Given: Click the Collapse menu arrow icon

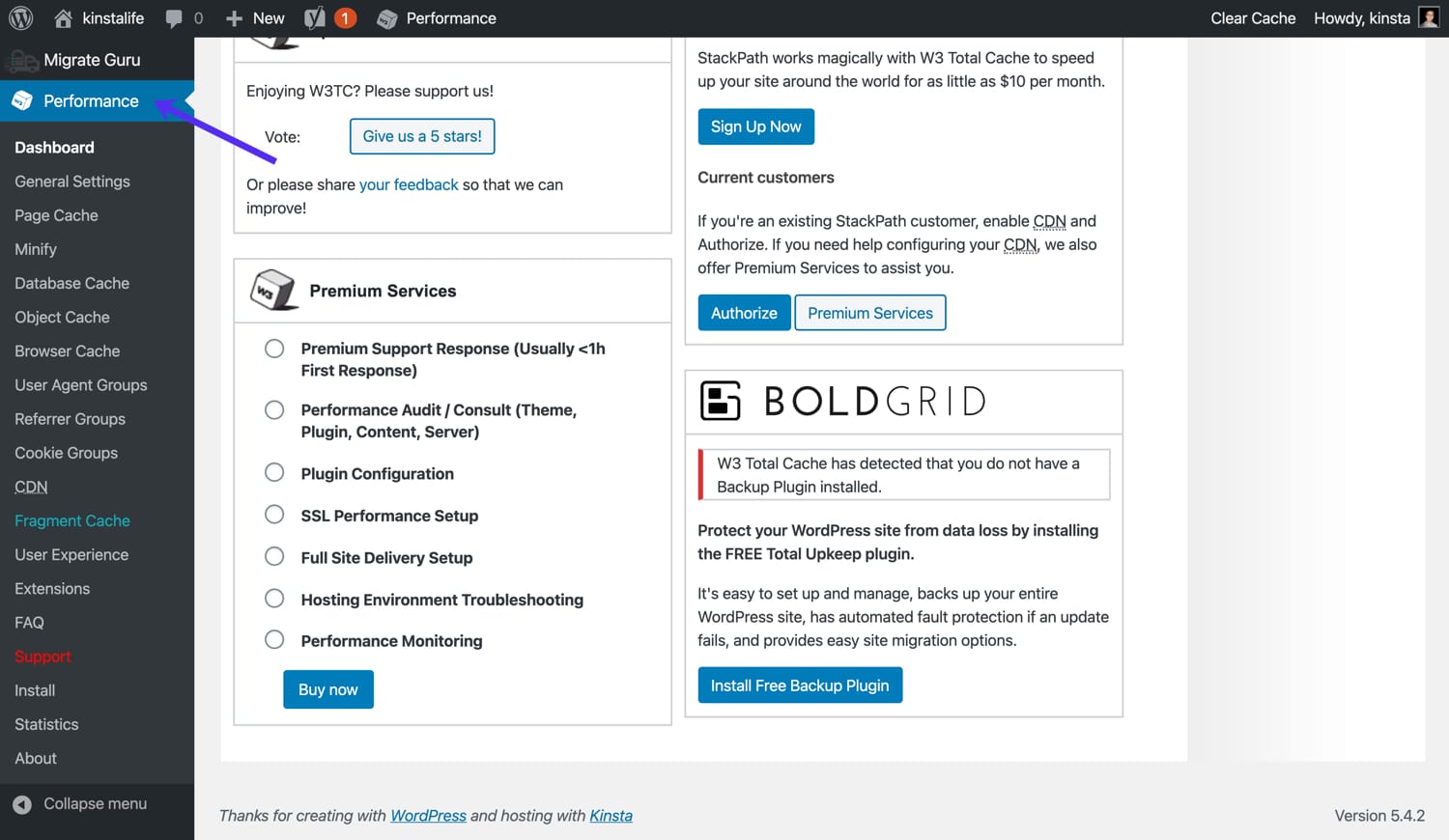Looking at the screenshot, I should point(22,804).
